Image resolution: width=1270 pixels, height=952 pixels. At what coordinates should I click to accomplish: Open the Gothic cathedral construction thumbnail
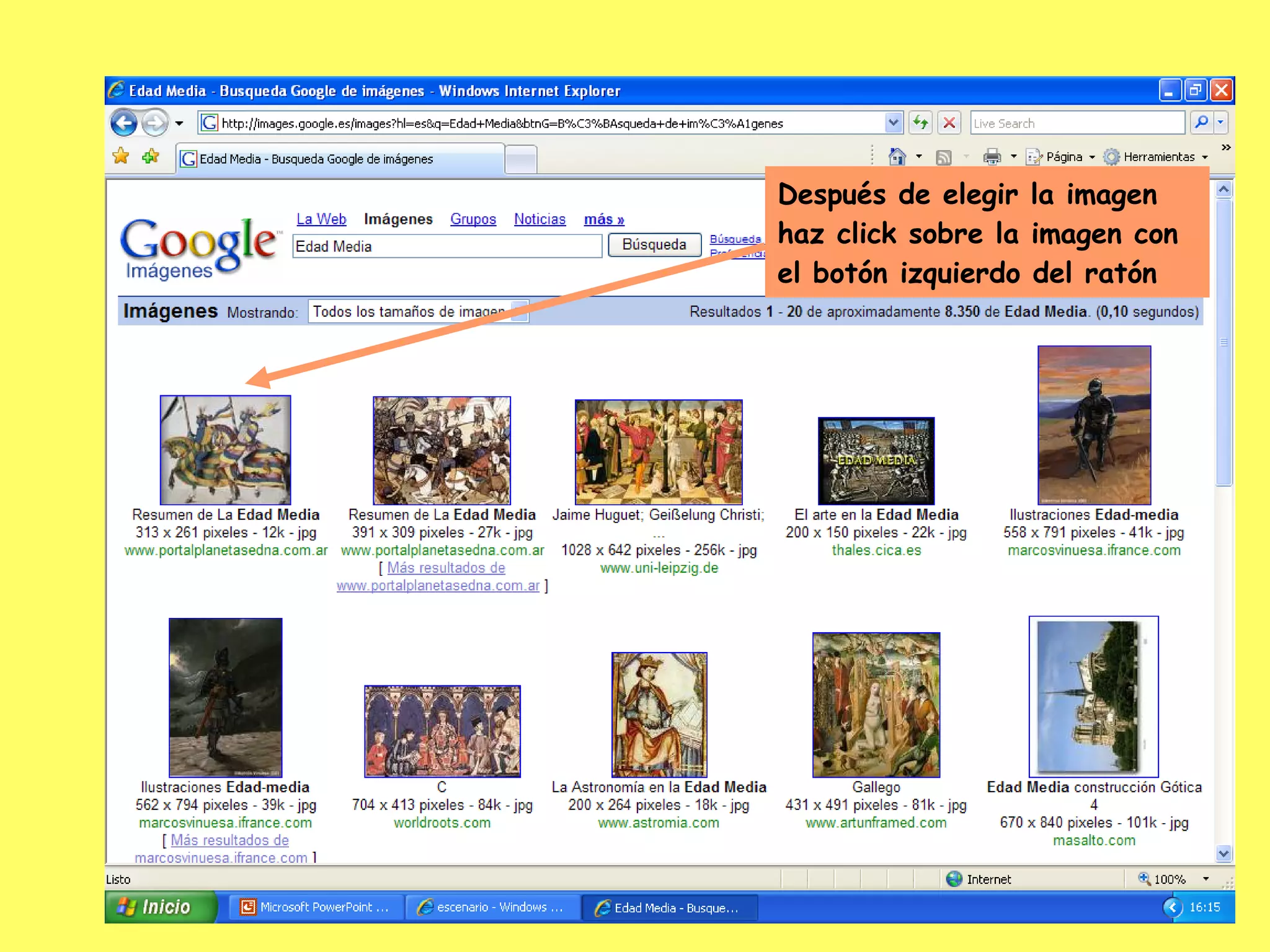coord(1094,697)
